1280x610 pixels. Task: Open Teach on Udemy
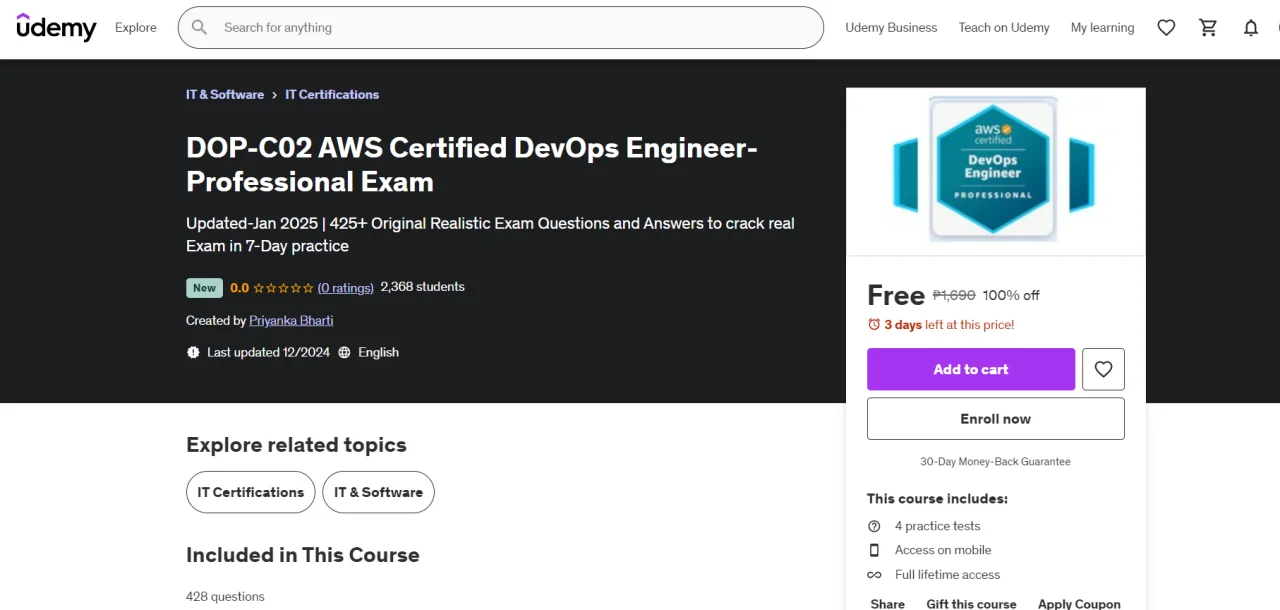[x=1004, y=28]
